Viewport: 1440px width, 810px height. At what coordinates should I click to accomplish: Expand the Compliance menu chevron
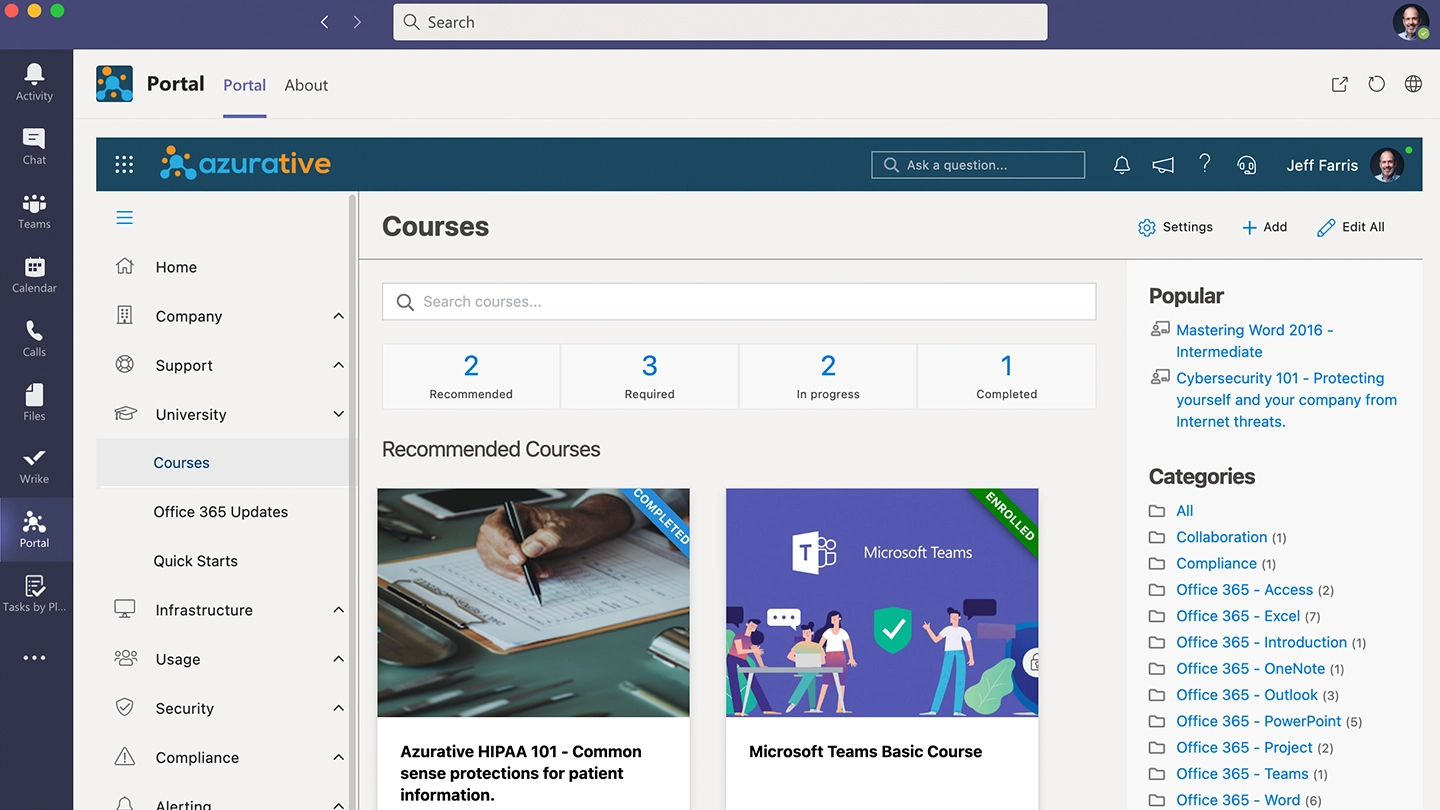338,757
